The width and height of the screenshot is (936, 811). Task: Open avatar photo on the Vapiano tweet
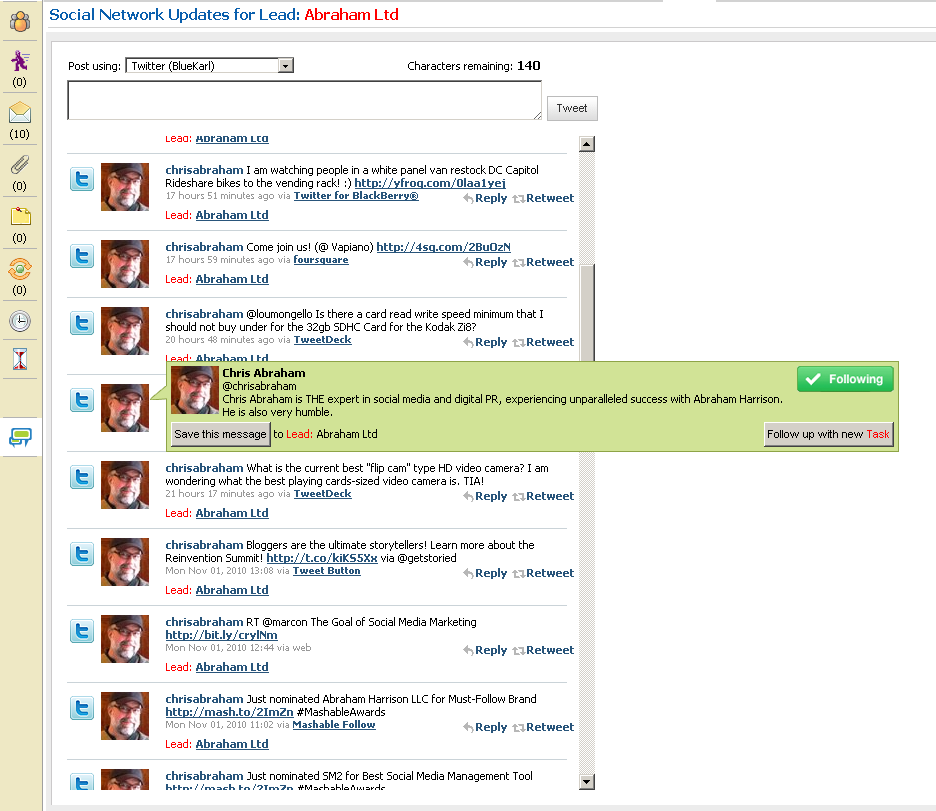pos(125,264)
